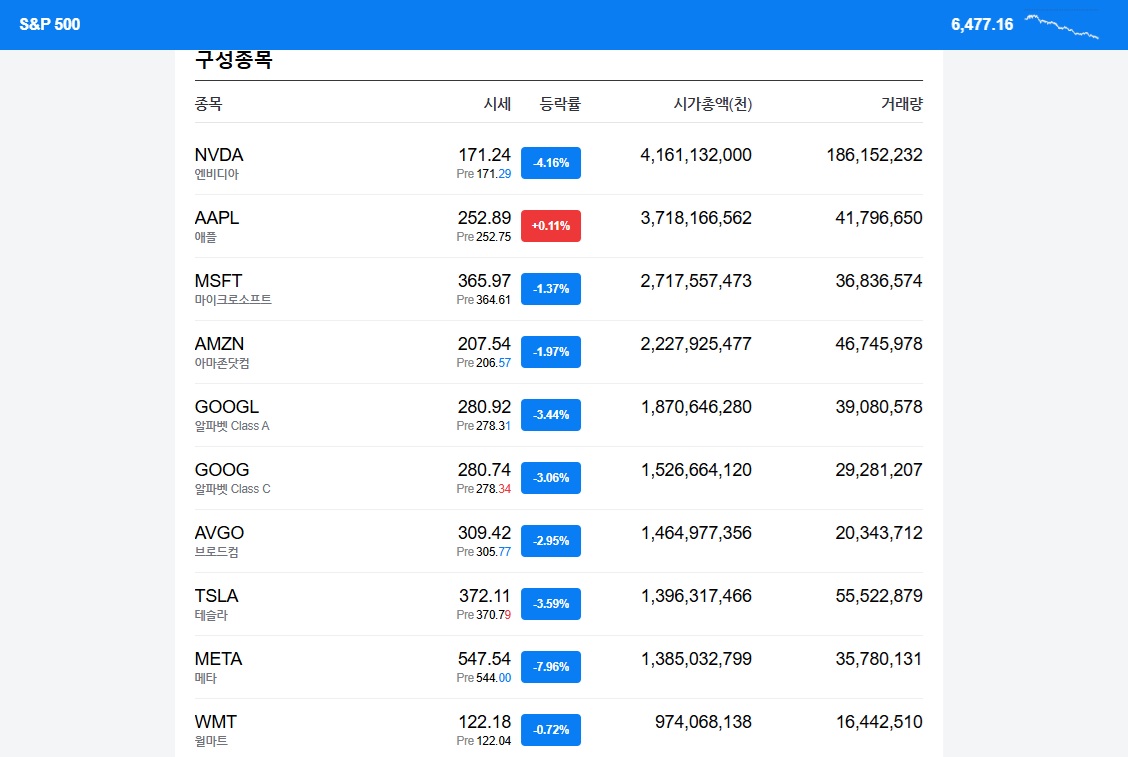Click volume value 16,442,510
Image resolution: width=1128 pixels, height=757 pixels.
tap(878, 722)
